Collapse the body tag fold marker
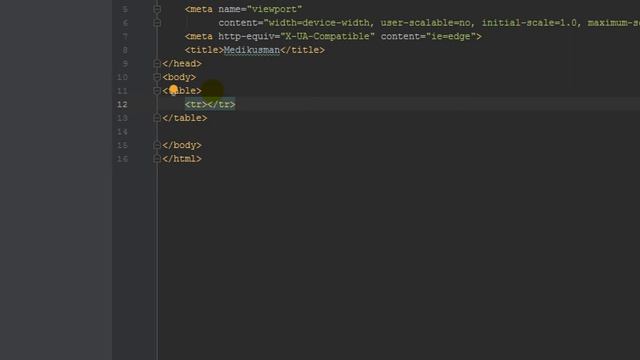Image resolution: width=640 pixels, height=360 pixels. click(157, 77)
